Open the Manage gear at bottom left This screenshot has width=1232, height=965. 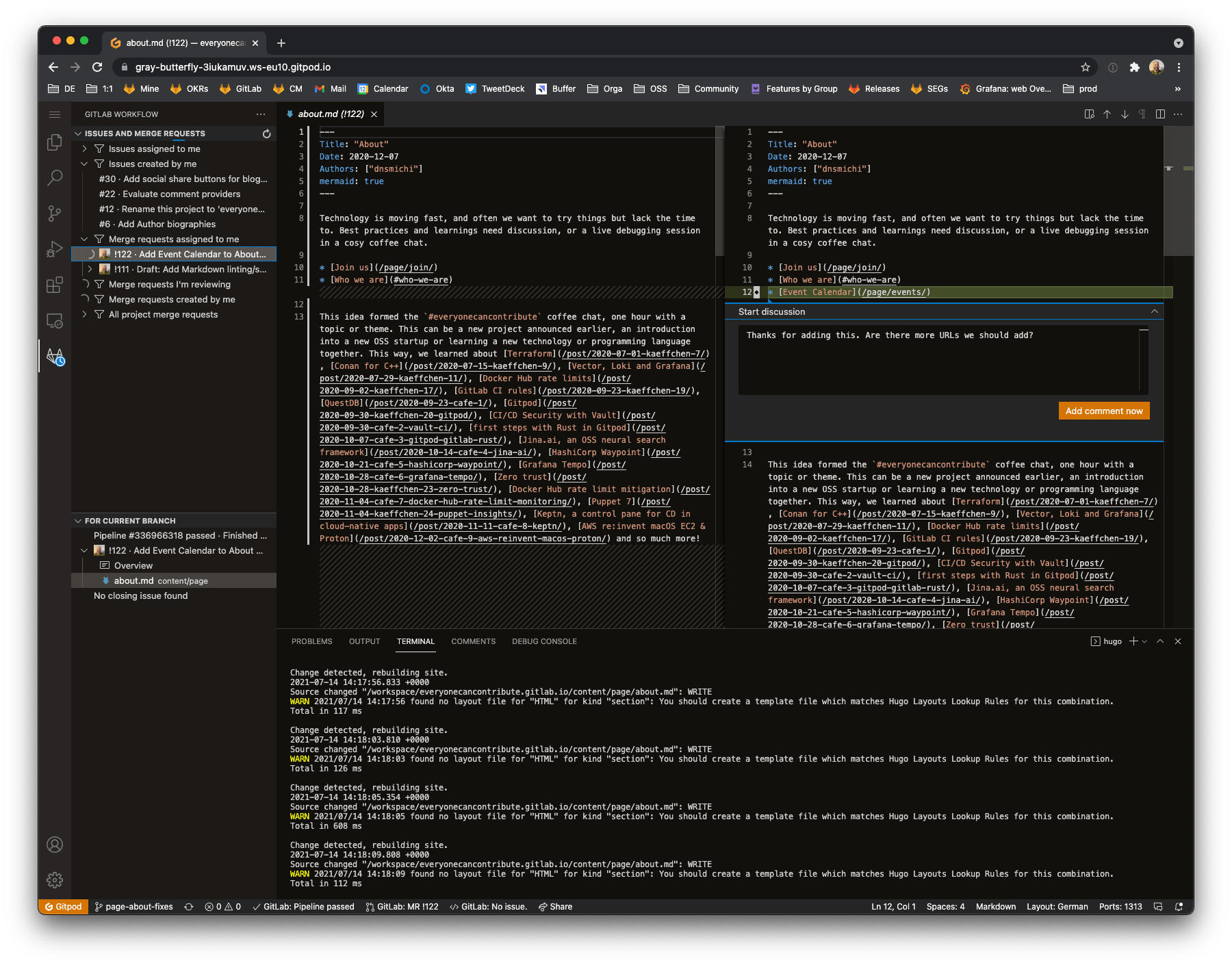55,880
